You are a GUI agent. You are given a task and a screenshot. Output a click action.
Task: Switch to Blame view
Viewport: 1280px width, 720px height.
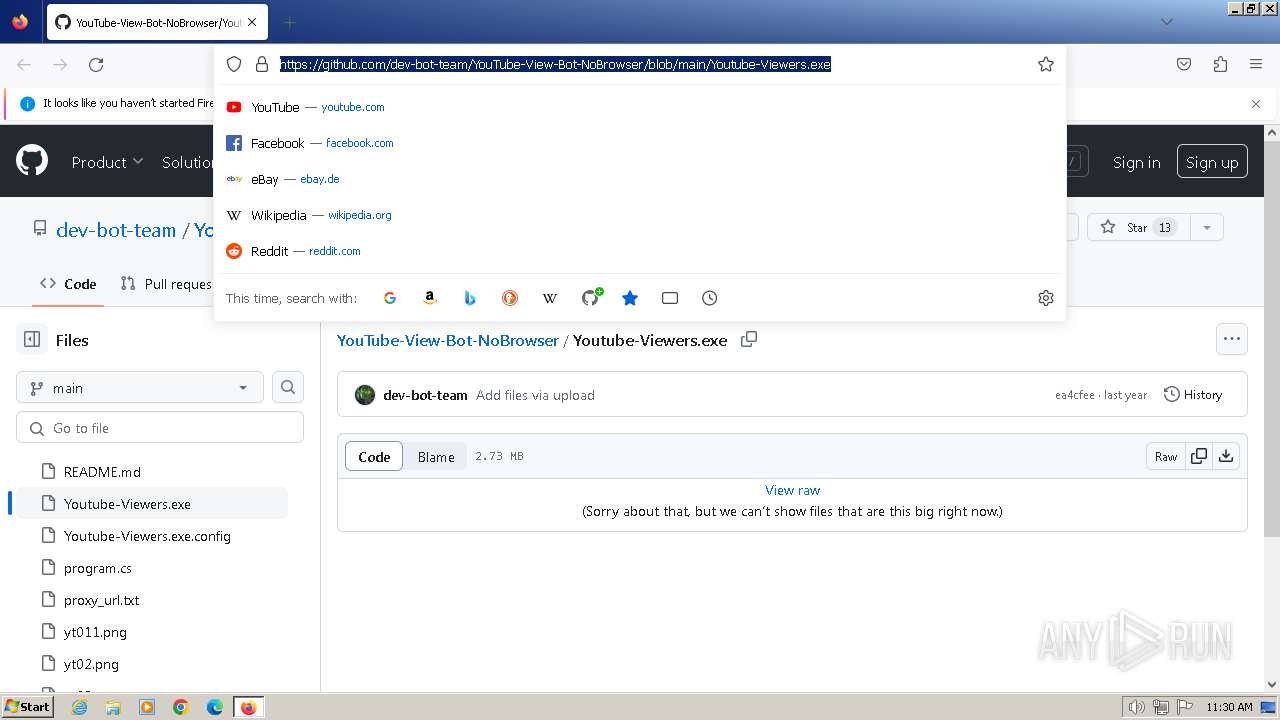click(436, 457)
